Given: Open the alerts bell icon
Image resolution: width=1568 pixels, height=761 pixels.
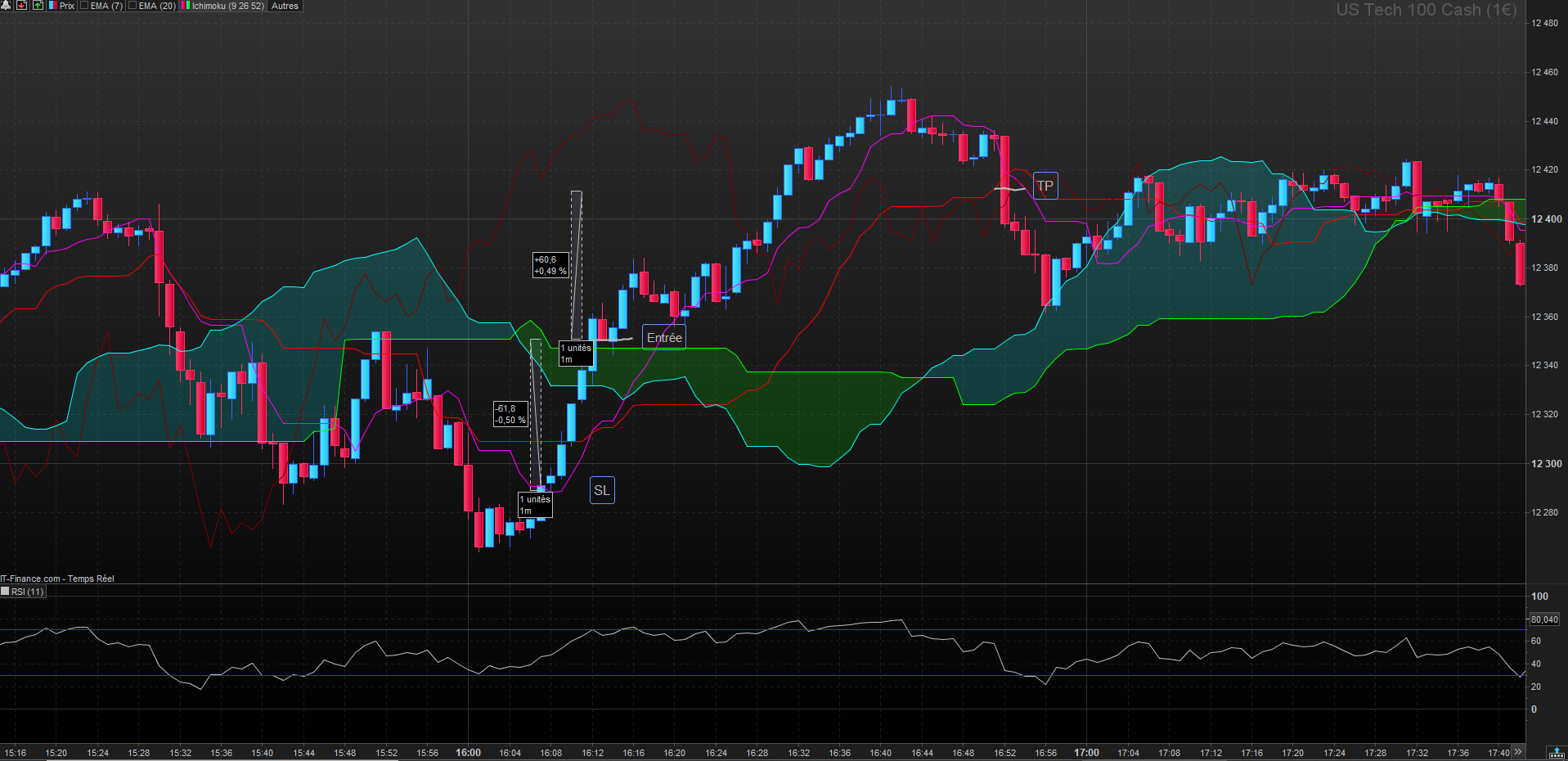Looking at the screenshot, I should [x=6, y=5].
